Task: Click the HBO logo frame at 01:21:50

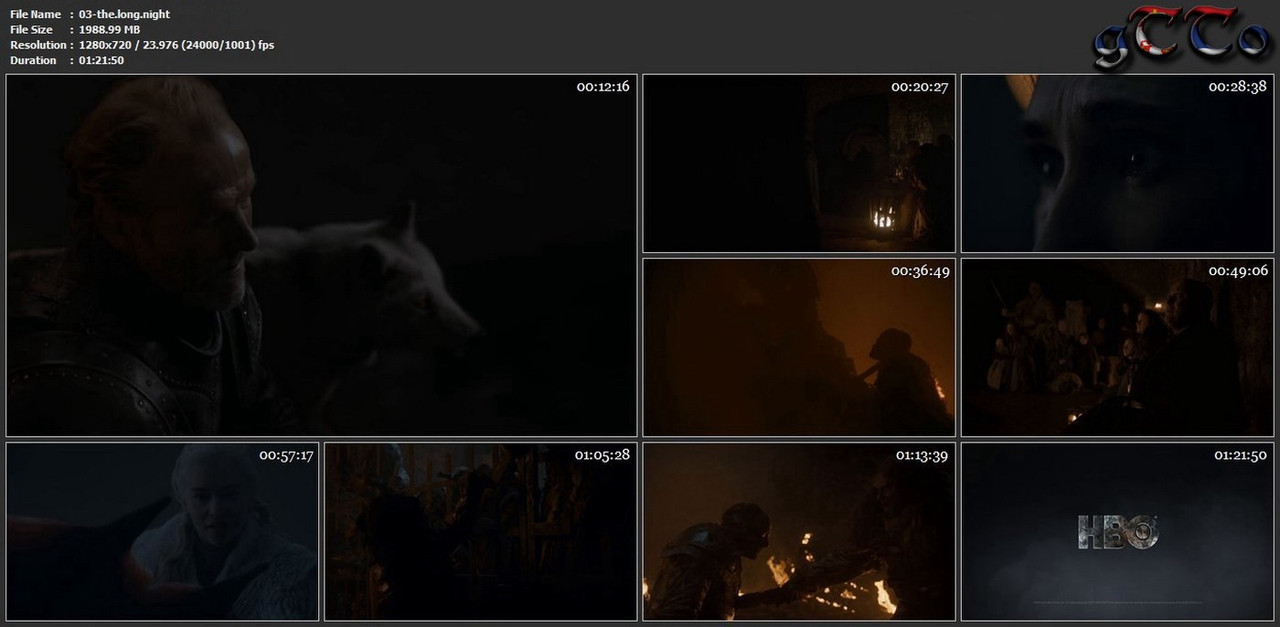Action: pyautogui.click(x=1117, y=532)
